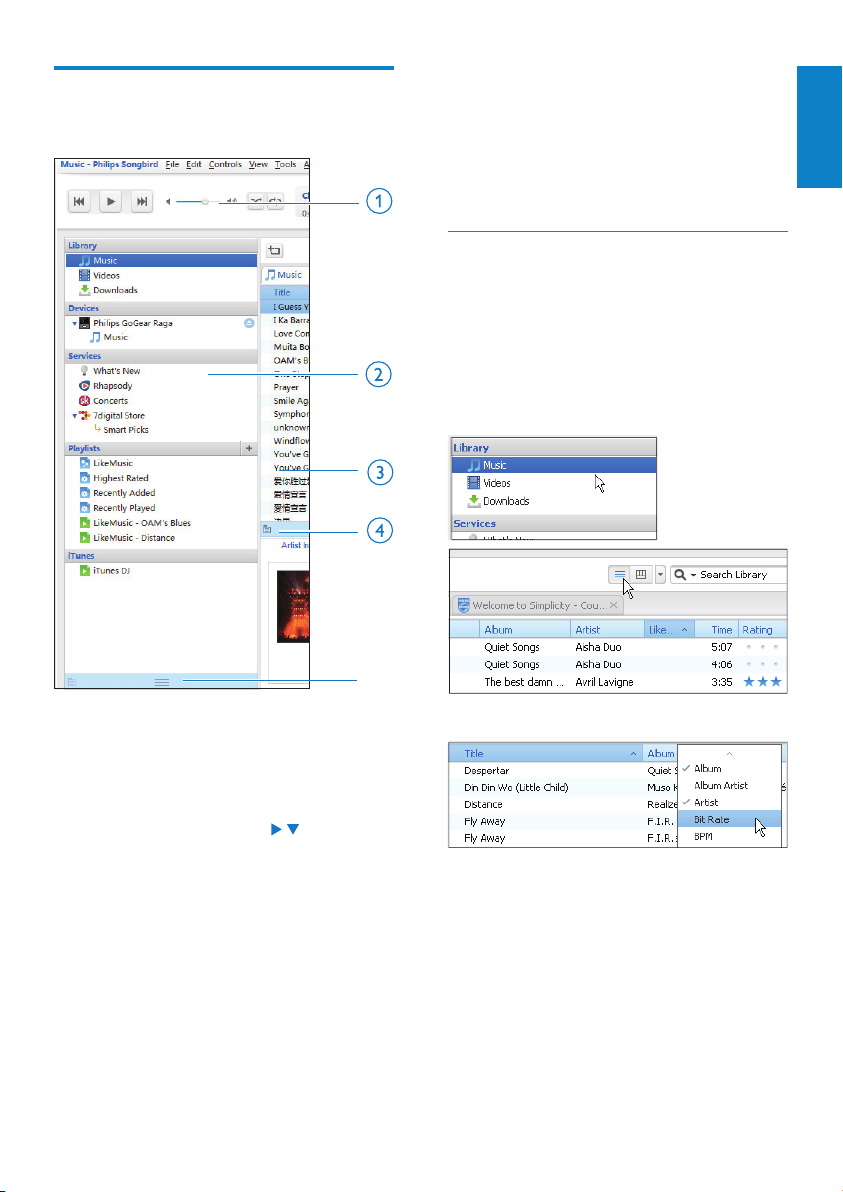
Task: Collapse the 7digital Store node
Action: [x=74, y=416]
